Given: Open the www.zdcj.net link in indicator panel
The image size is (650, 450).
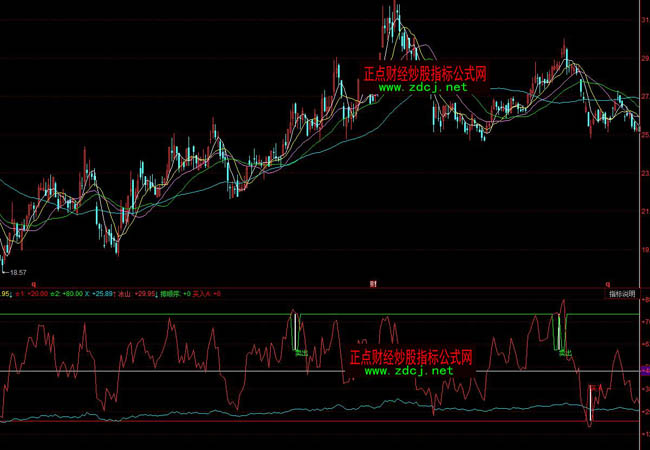Looking at the screenshot, I should point(409,370).
